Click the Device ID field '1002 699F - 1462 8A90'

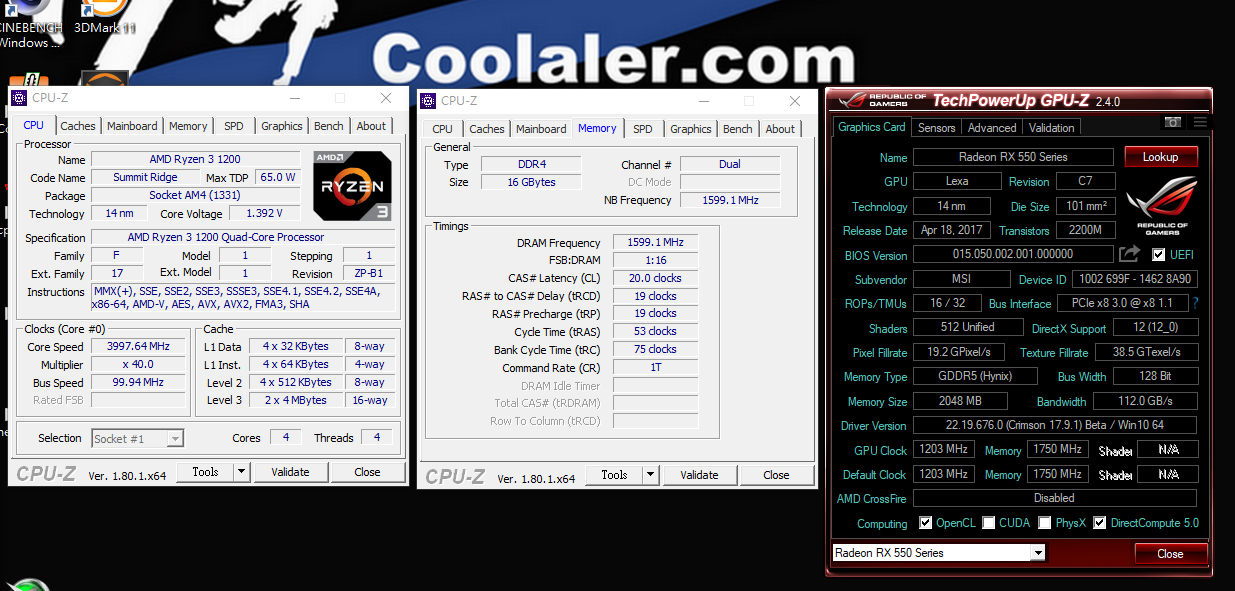(1135, 279)
